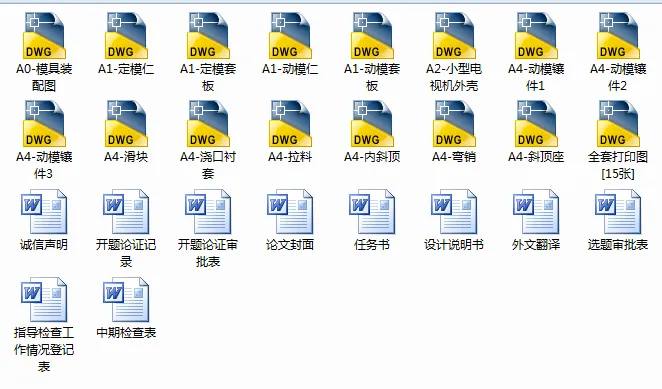
Task: Click the file name A4-拉料
Action: pos(290,157)
